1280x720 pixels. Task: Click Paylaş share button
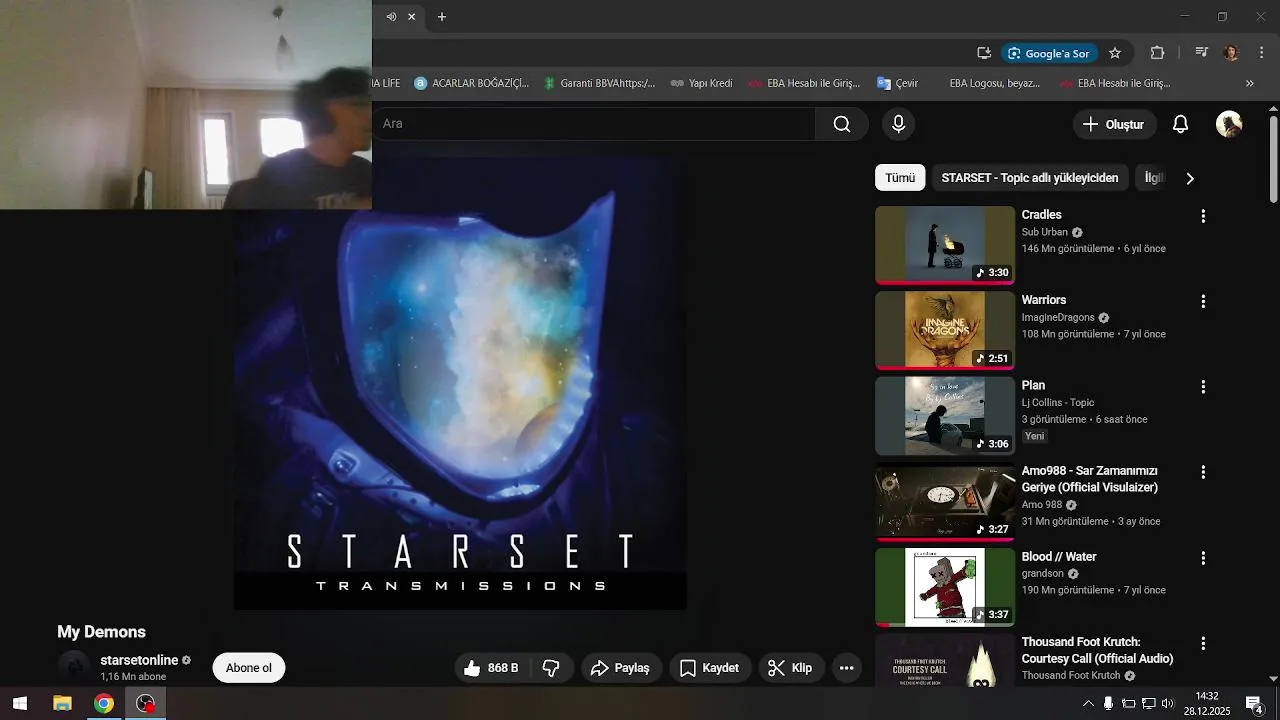[620, 668]
